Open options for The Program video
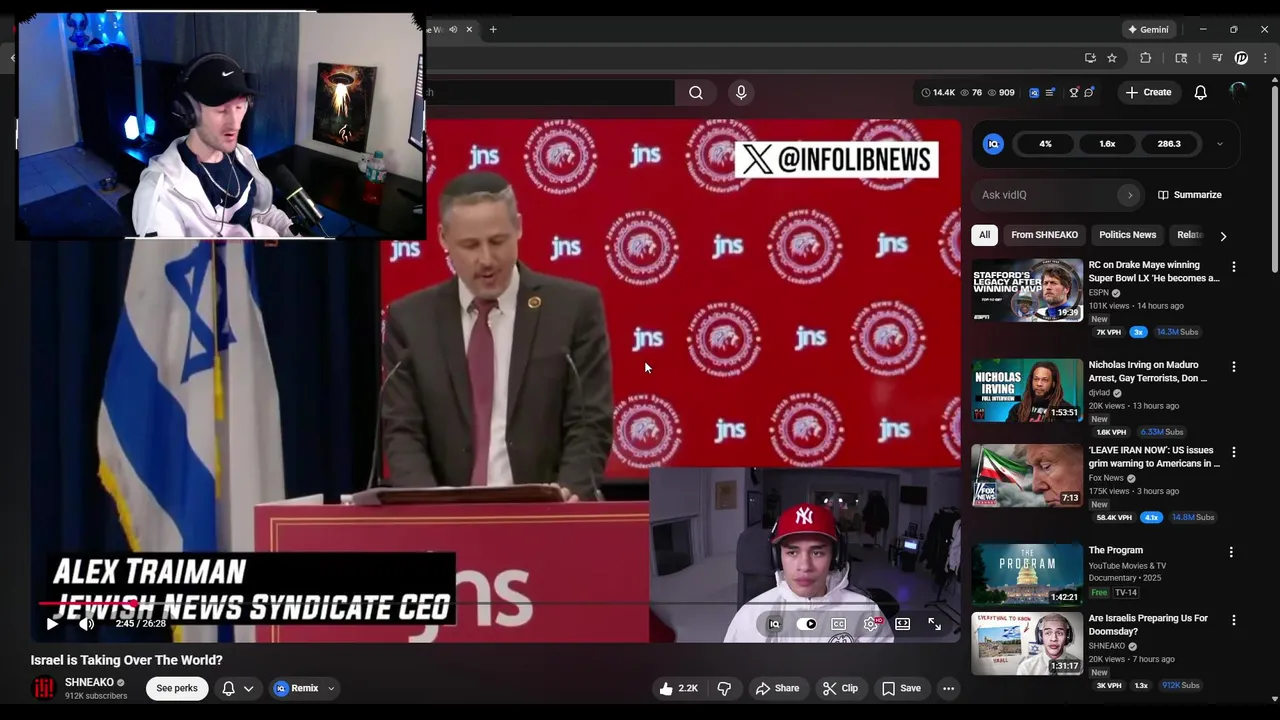 click(1231, 552)
